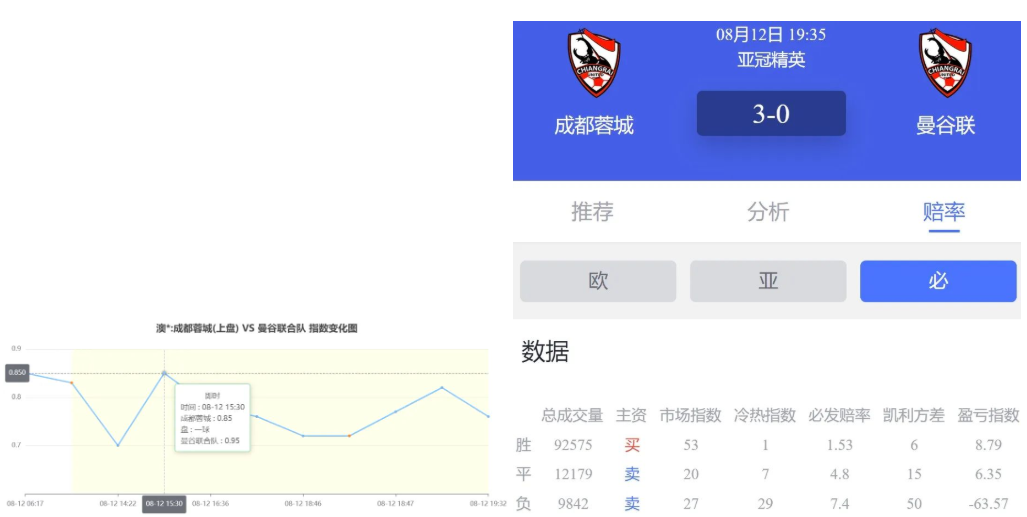Click the last data point at 08-12 19:32
The width and height of the screenshot is (1027, 517).
[x=488, y=416]
